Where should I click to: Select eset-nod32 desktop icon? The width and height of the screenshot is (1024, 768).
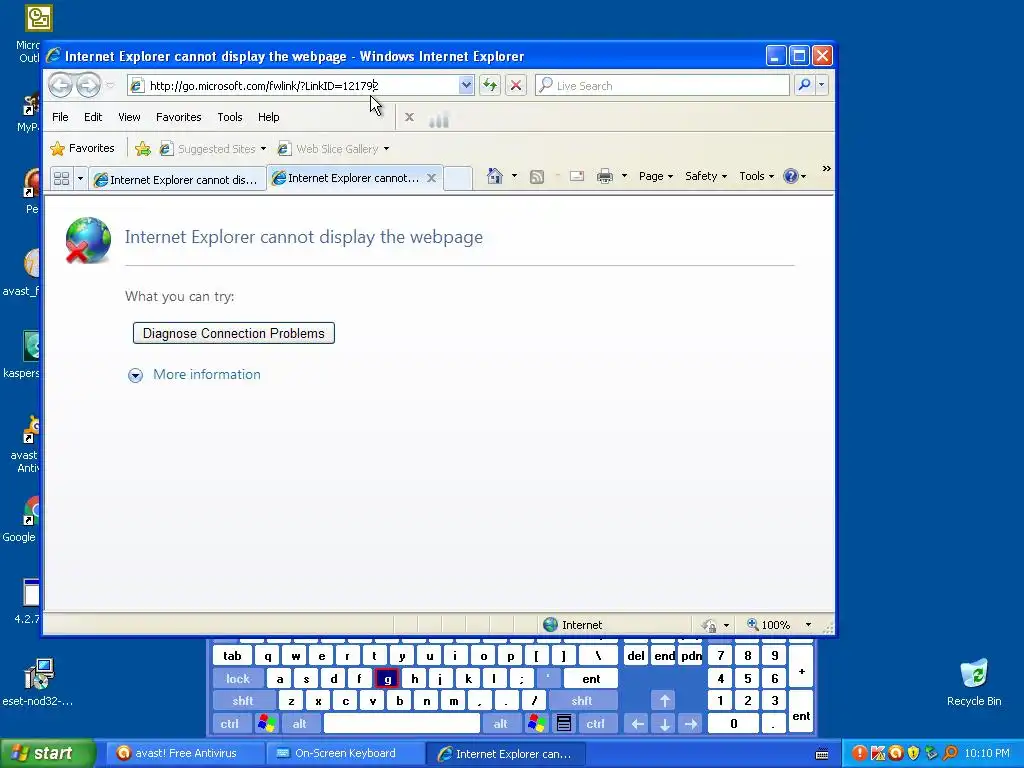[x=37, y=682]
